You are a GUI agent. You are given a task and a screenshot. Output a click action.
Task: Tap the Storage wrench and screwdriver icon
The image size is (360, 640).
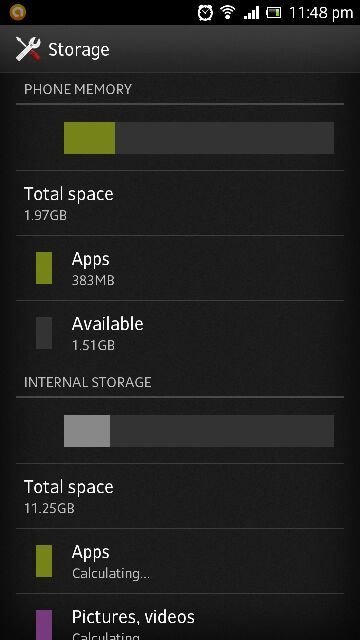[x=28, y=49]
